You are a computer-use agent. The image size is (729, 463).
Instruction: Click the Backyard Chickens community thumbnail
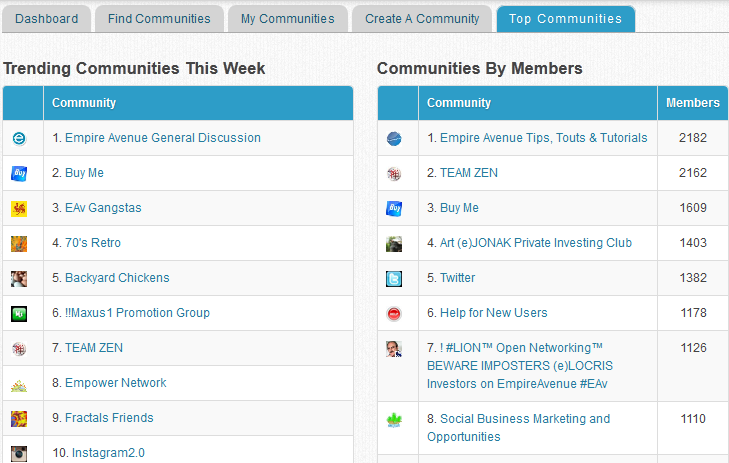pos(19,278)
